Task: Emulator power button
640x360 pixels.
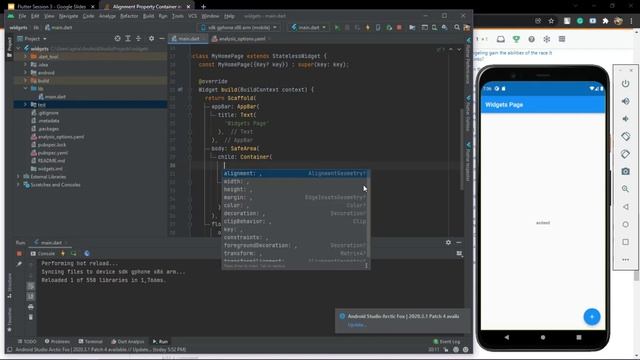Action: [625, 84]
